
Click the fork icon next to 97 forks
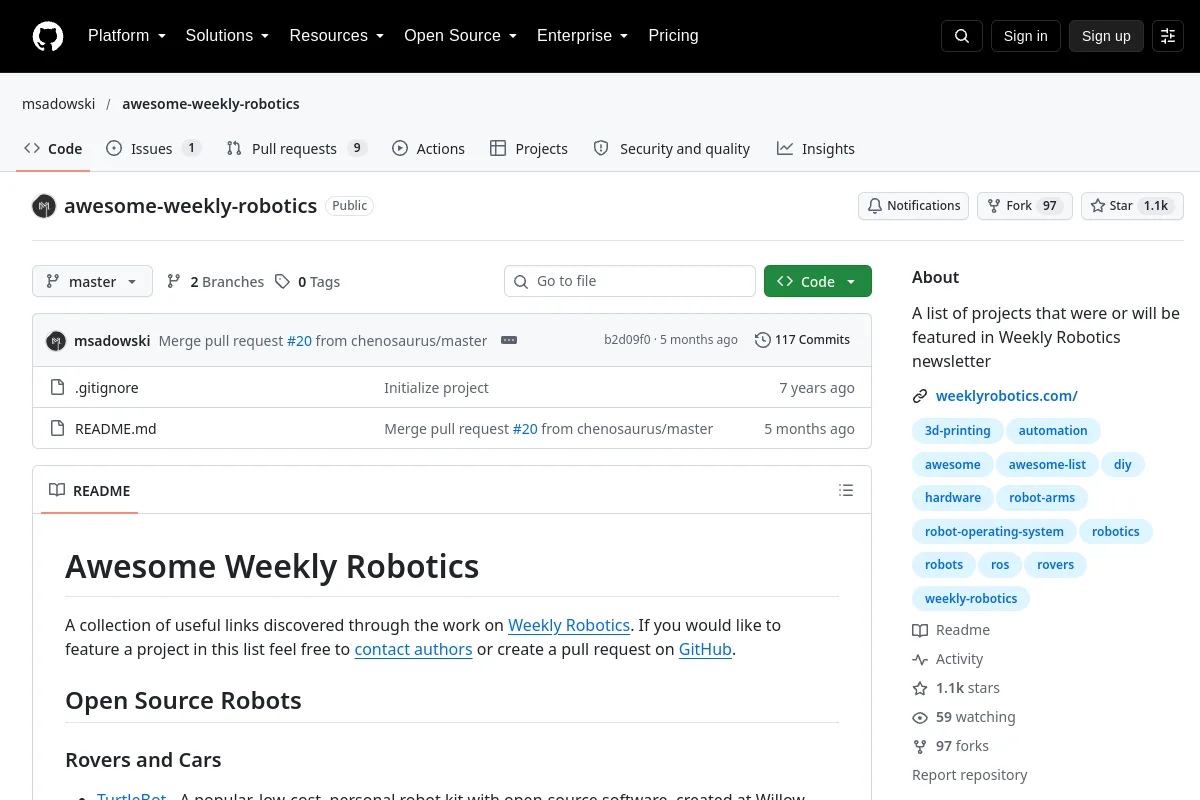(x=920, y=746)
